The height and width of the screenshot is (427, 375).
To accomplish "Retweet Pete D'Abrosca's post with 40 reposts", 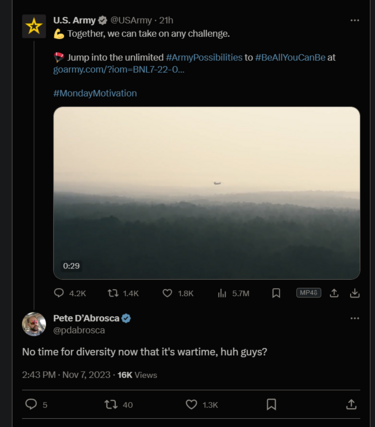I will pyautogui.click(x=118, y=405).
